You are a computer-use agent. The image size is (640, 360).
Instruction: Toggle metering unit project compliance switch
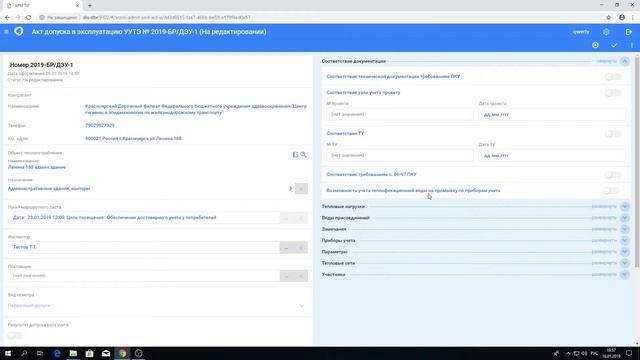coord(613,93)
